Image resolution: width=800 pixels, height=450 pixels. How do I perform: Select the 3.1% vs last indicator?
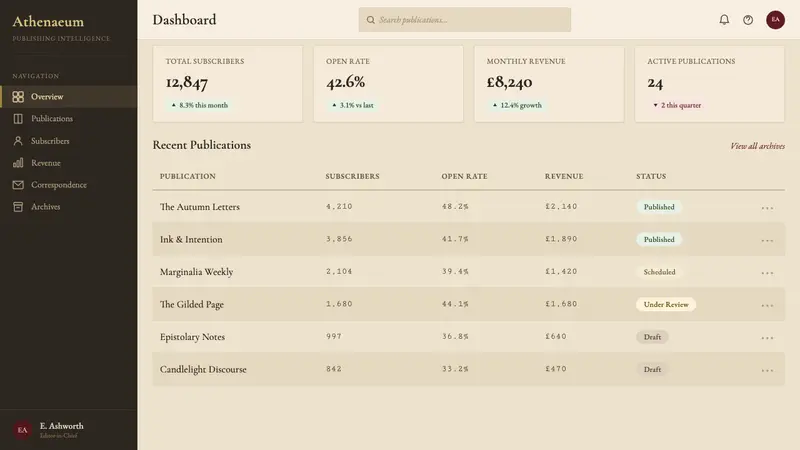point(353,105)
